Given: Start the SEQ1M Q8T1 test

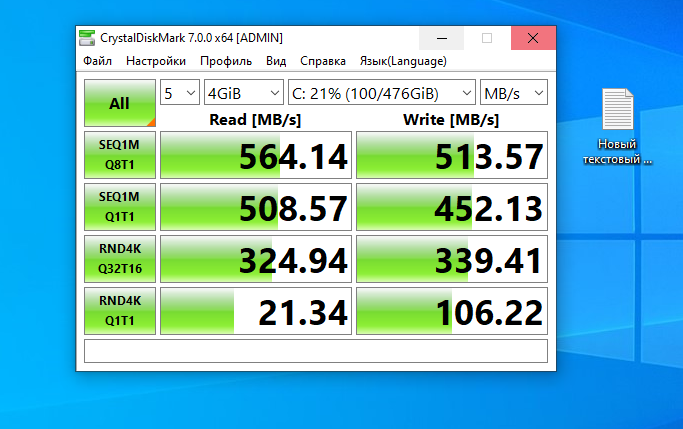Looking at the screenshot, I should (x=120, y=155).
